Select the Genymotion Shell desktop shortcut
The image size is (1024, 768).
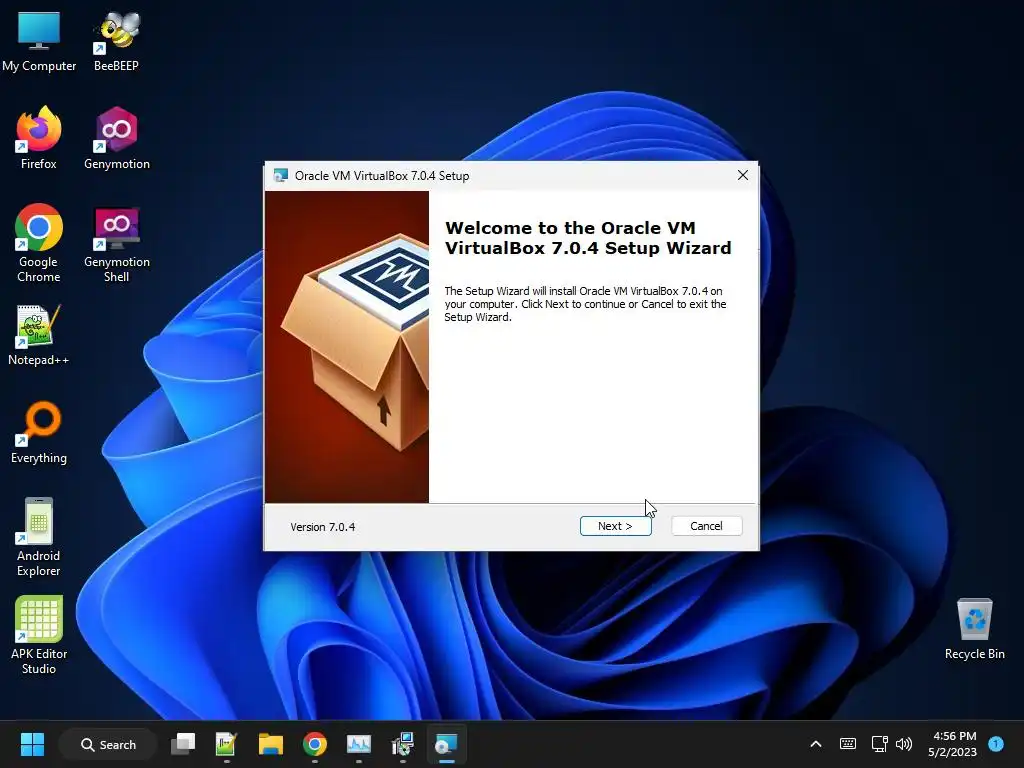coord(116,243)
